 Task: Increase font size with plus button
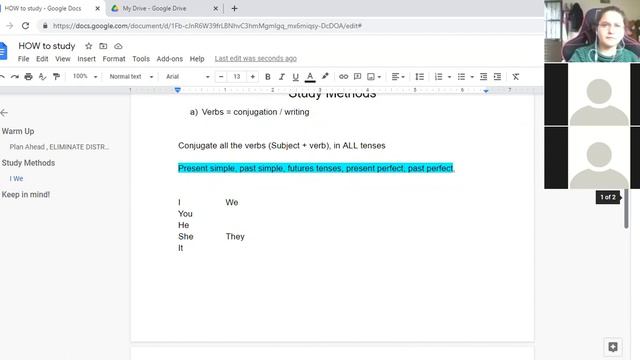click(x=253, y=77)
